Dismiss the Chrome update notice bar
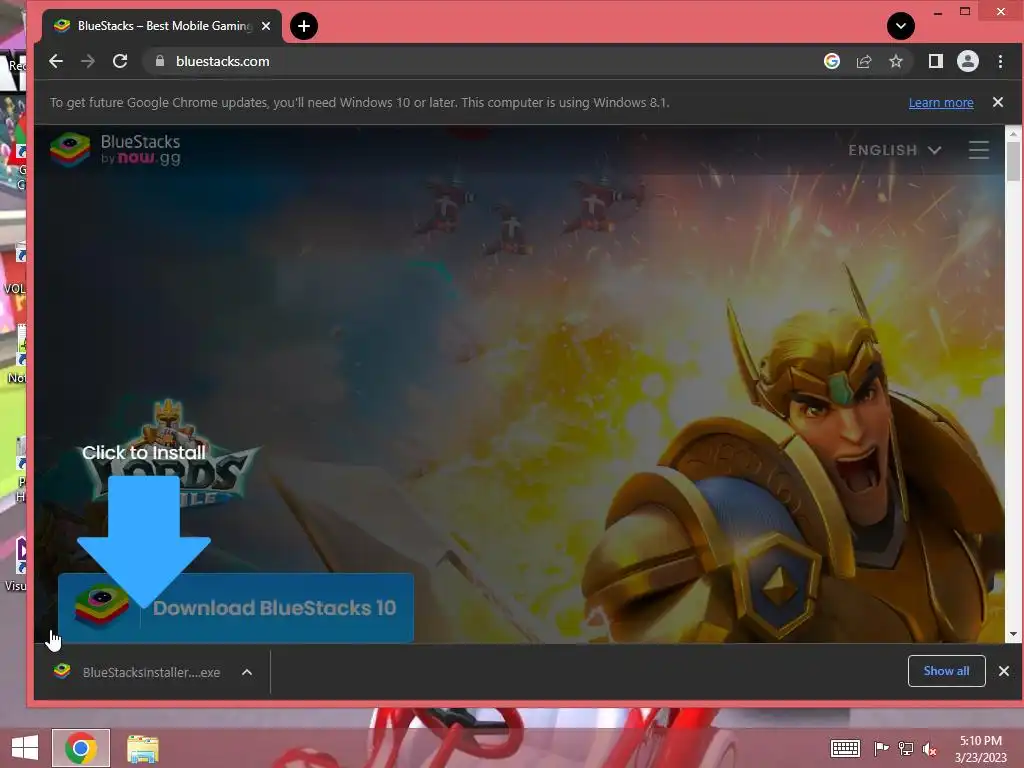Screen dimensions: 1024x768 point(998,102)
